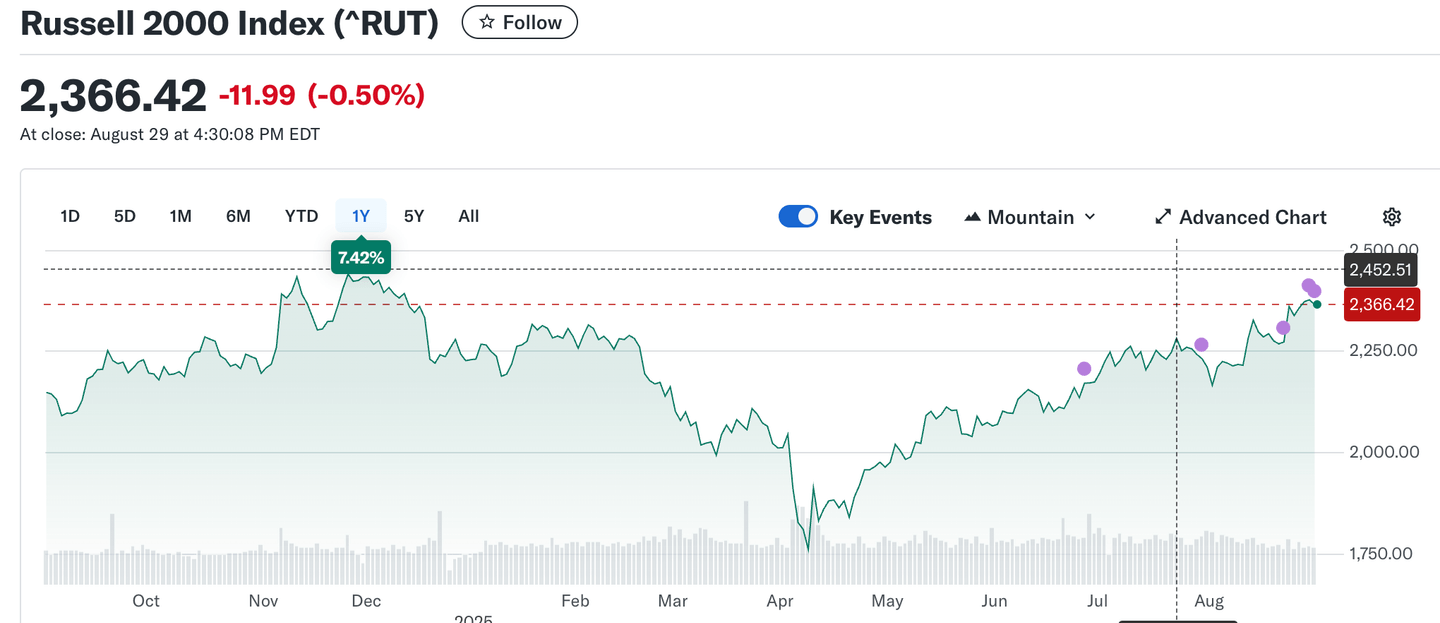Open the Advanced Chart link
Image resolution: width=1440 pixels, height=623 pixels.
point(1252,217)
